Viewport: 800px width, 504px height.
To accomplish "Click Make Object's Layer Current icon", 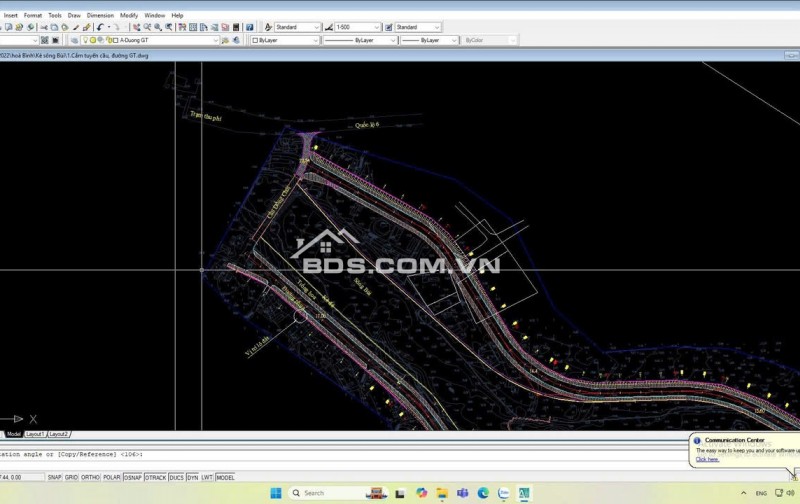I will pos(225,40).
